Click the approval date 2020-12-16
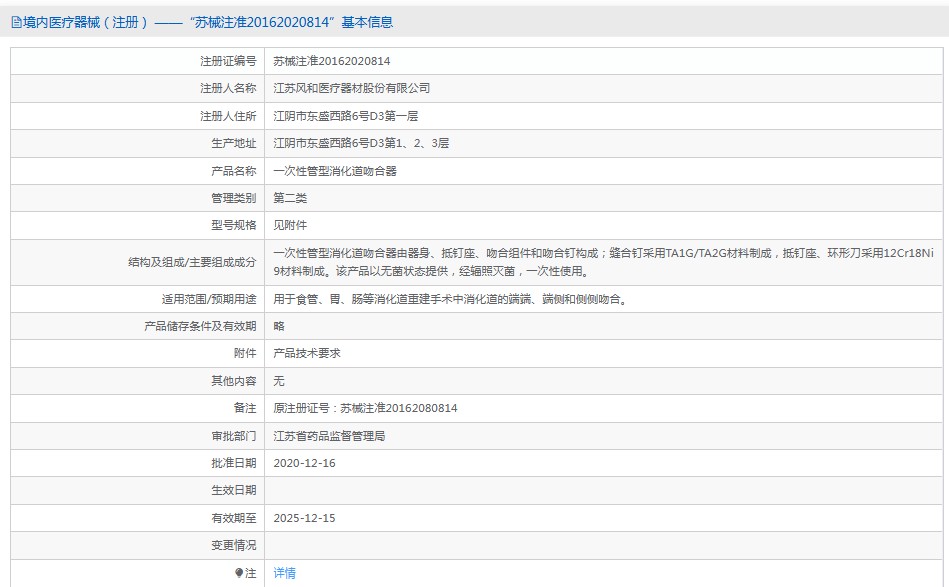This screenshot has height=587, width=949. point(304,463)
